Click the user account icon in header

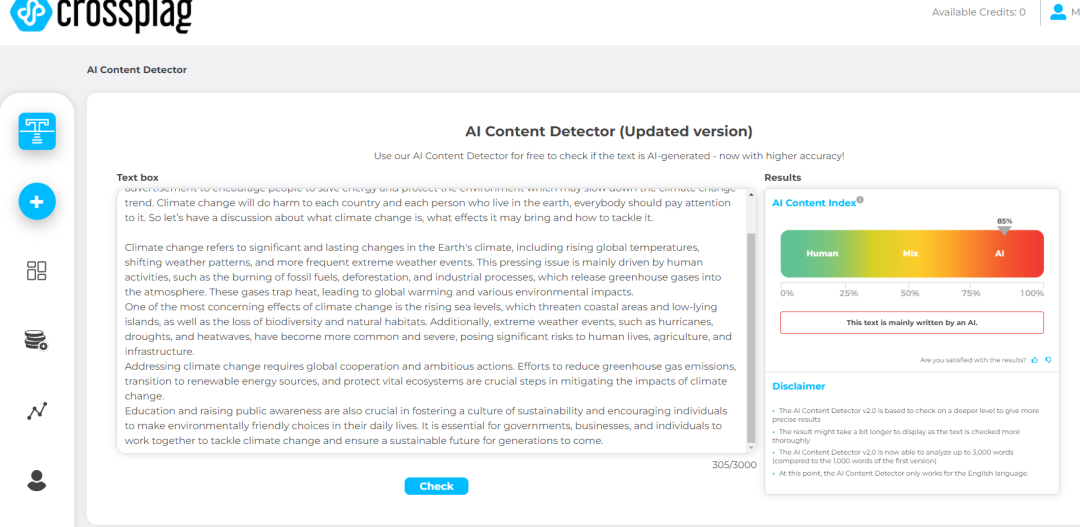pos(1058,12)
